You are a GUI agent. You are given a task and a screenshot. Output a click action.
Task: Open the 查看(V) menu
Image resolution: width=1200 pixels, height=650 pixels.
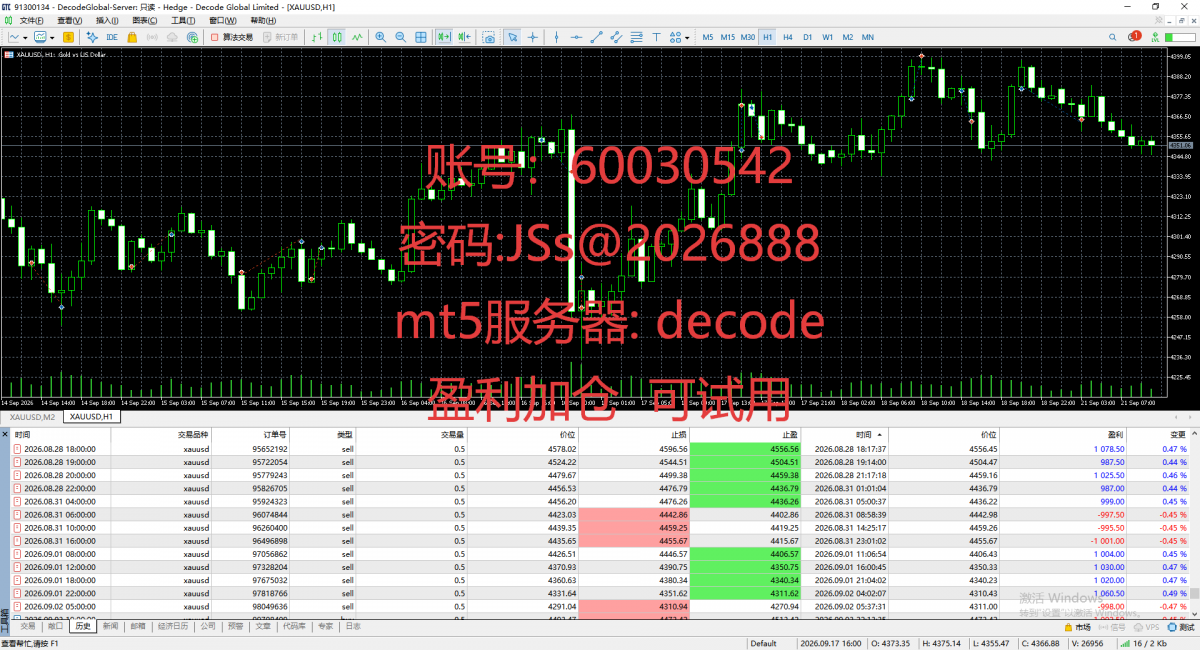[70, 20]
